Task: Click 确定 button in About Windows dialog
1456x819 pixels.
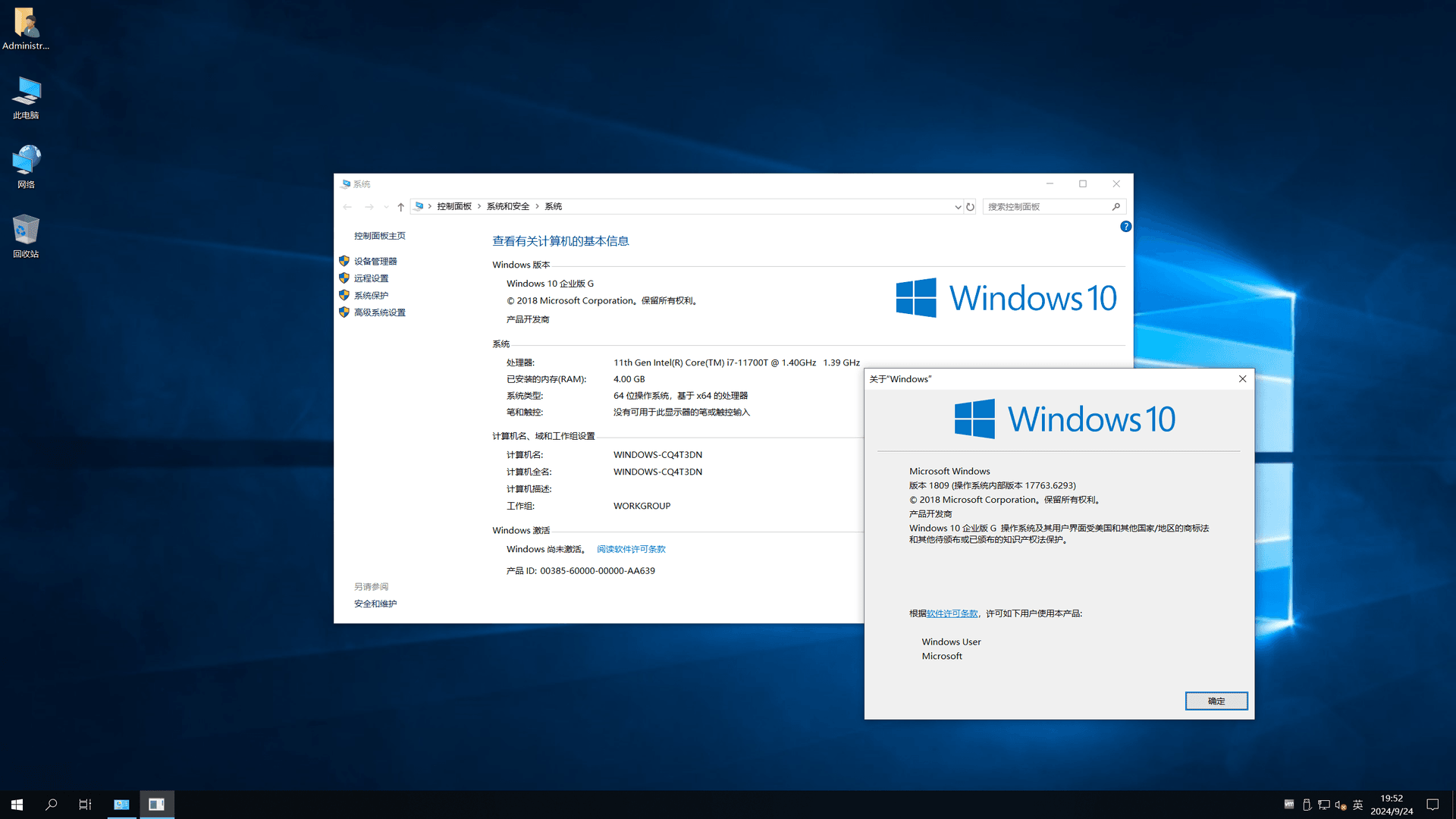Action: click(x=1216, y=701)
